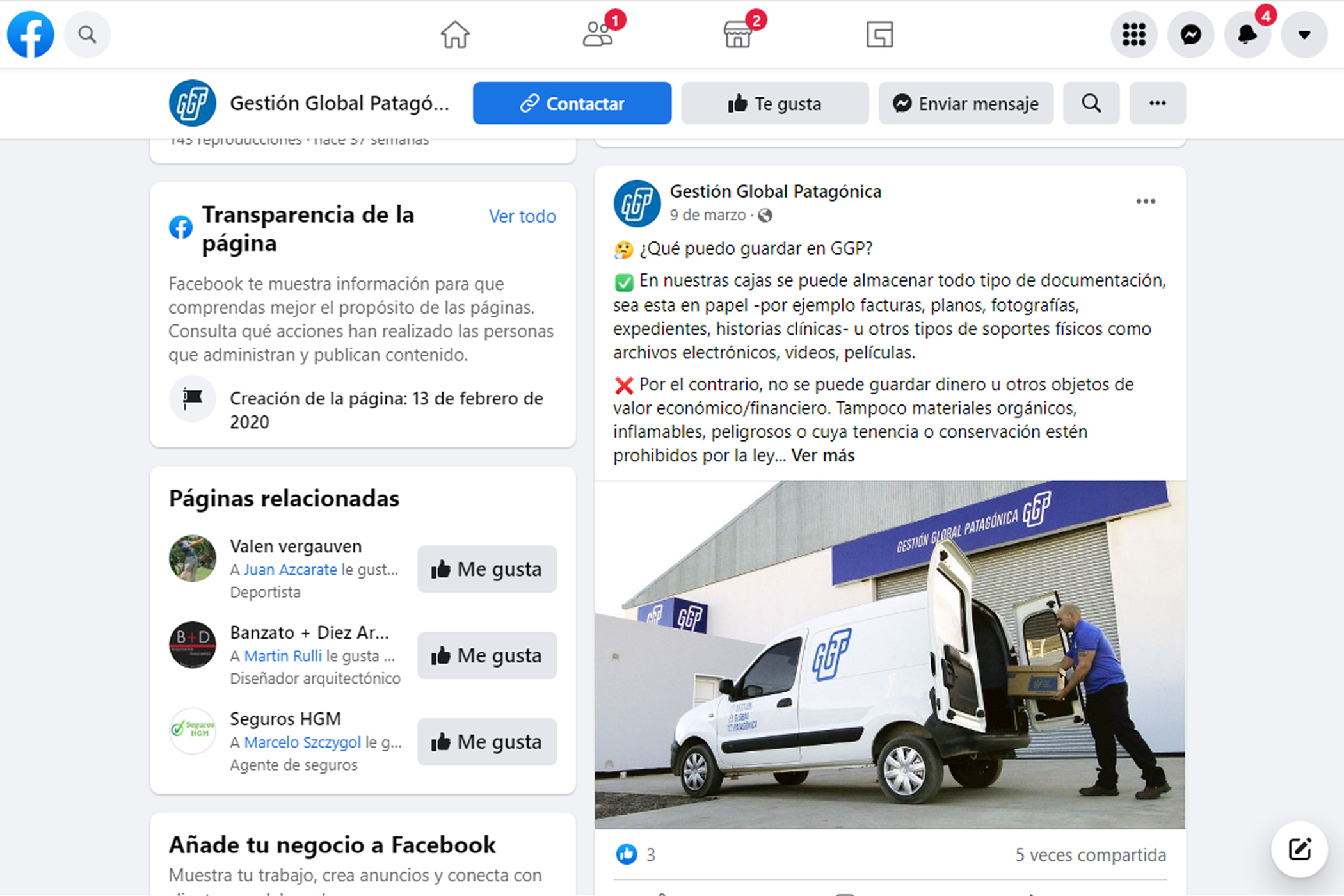Screen dimensions: 1344x896
Task: Like the Seguros HGM page
Action: point(487,742)
